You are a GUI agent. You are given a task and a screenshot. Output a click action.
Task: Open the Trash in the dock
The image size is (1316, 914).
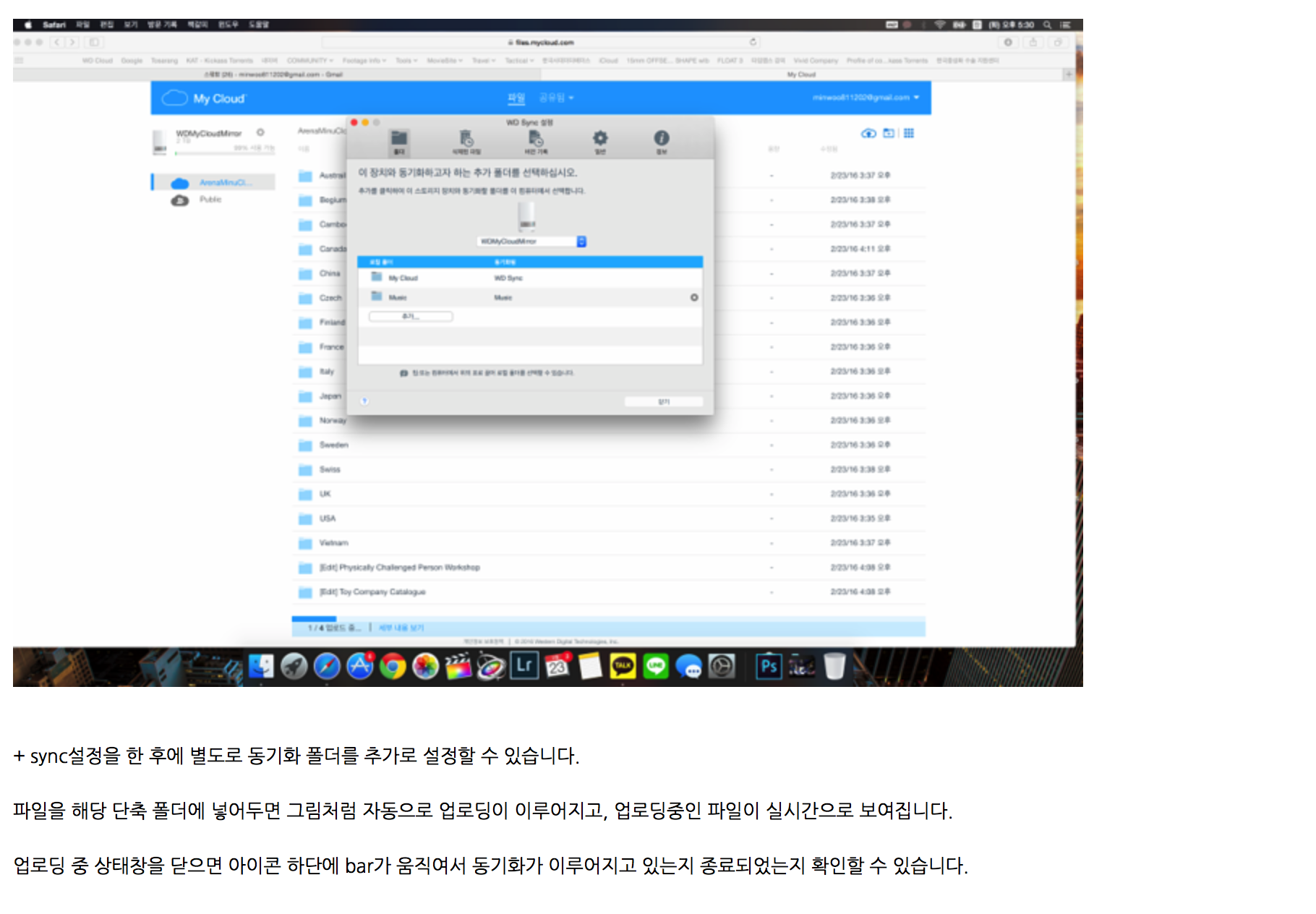[834, 666]
